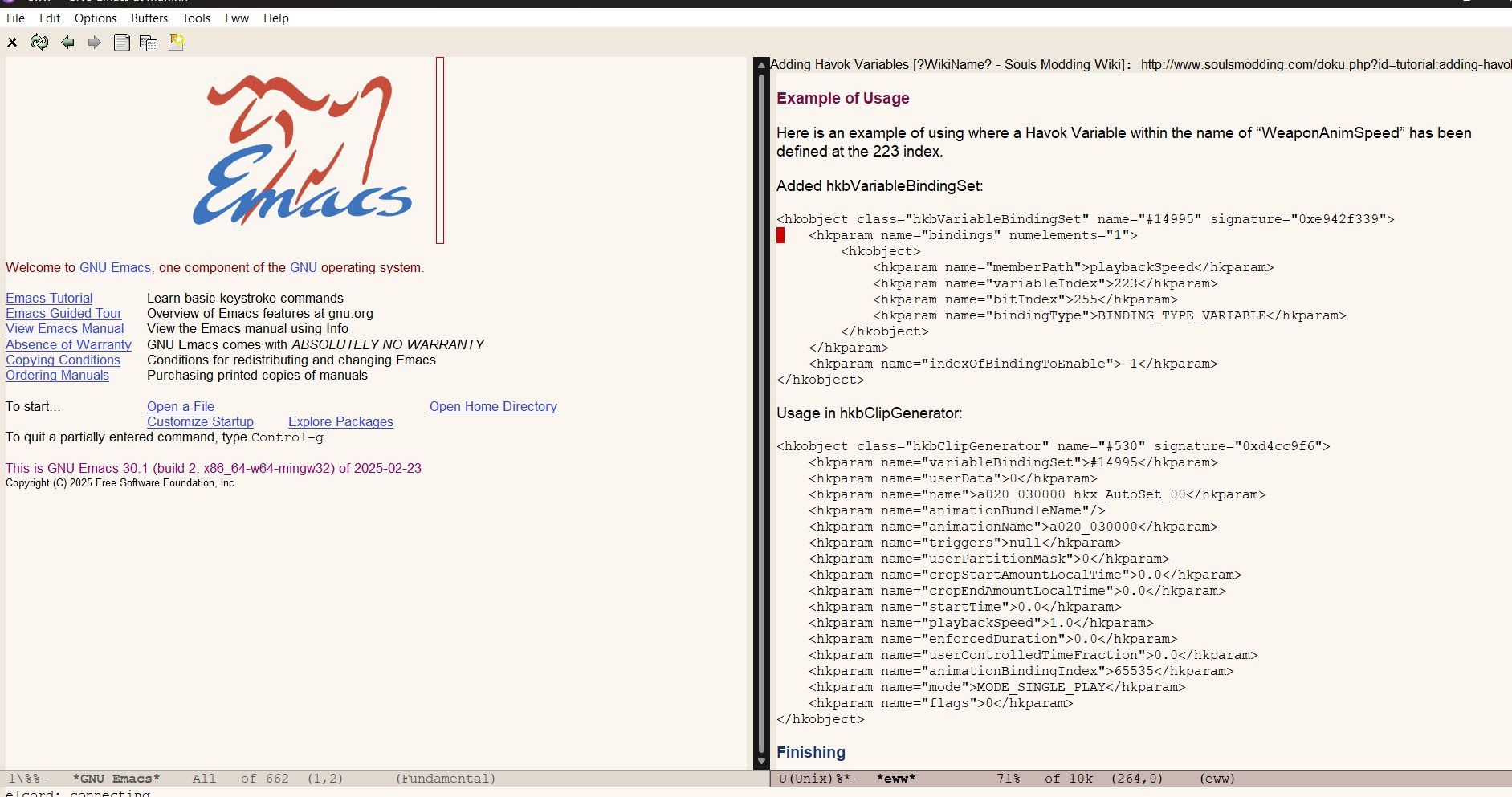The height and width of the screenshot is (797, 1512).
Task: Expand the Buffers menu
Action: click(x=149, y=18)
